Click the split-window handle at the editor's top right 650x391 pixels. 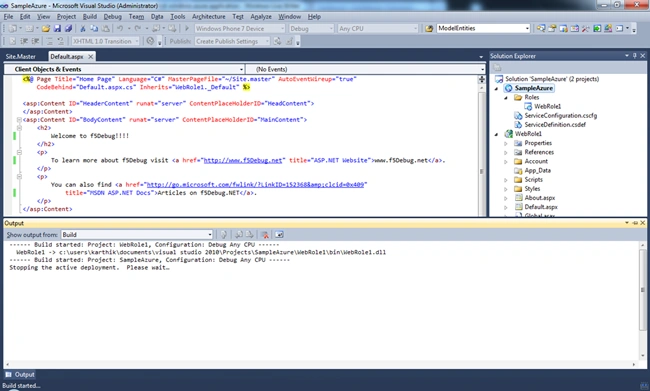click(482, 79)
